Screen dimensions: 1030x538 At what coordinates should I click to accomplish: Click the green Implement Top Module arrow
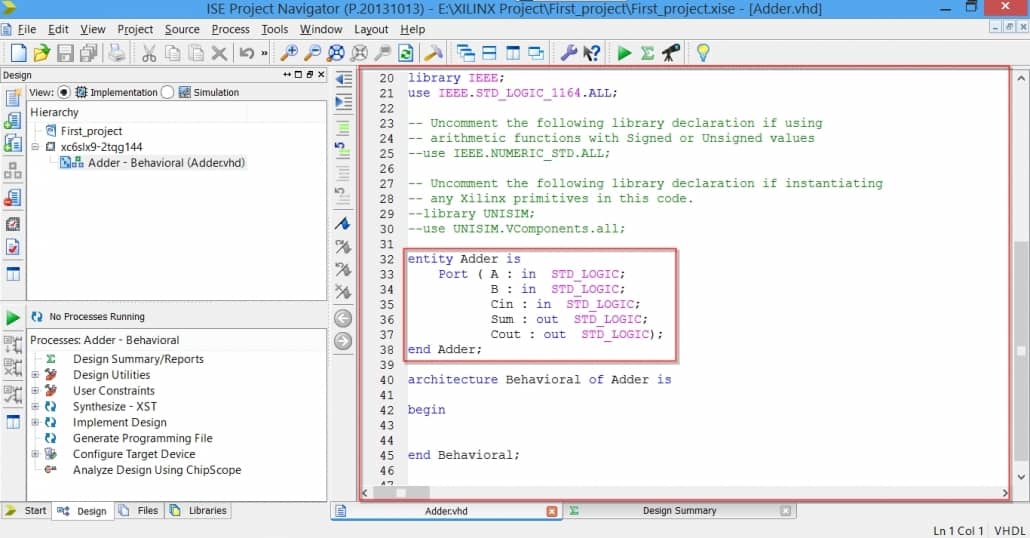tap(624, 53)
